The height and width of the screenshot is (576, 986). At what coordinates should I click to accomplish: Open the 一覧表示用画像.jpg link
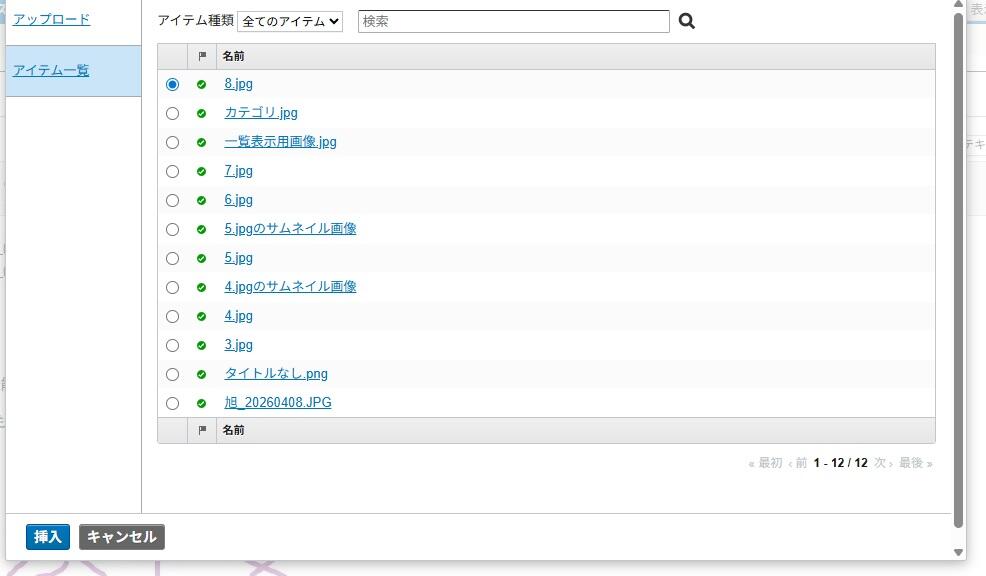pyautogui.click(x=280, y=142)
